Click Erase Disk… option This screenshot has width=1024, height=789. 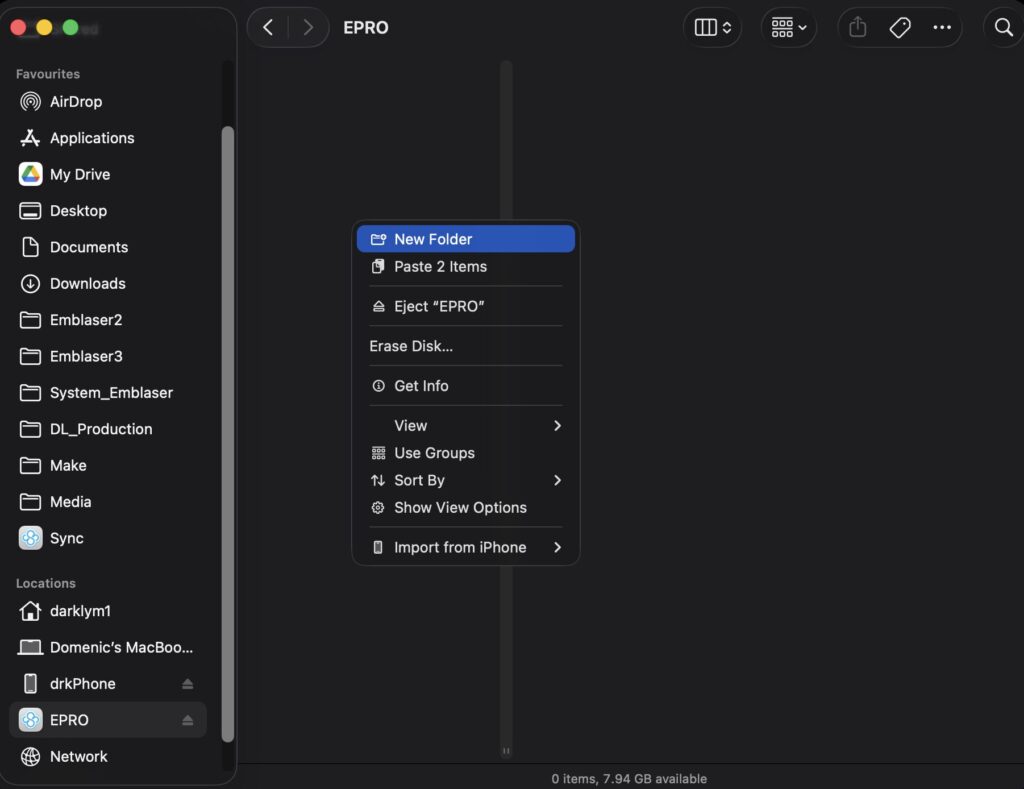pyautogui.click(x=411, y=346)
